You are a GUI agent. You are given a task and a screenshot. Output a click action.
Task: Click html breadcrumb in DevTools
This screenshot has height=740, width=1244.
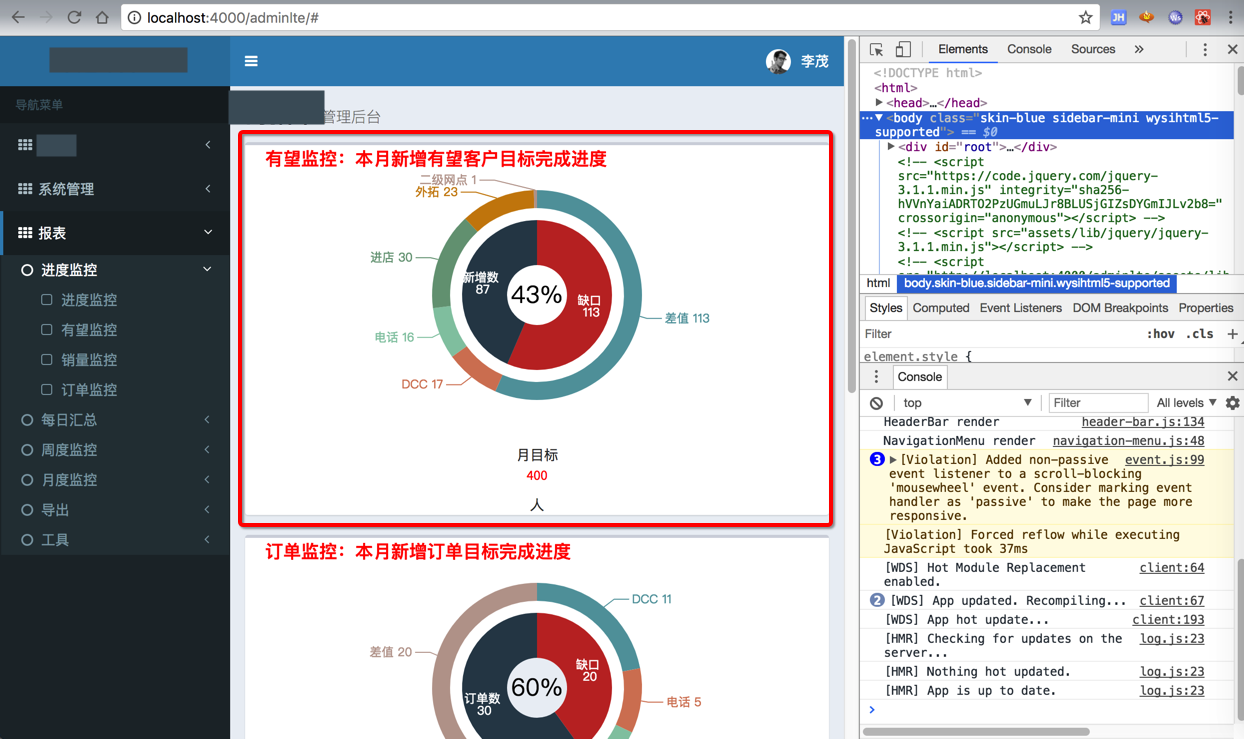point(878,283)
